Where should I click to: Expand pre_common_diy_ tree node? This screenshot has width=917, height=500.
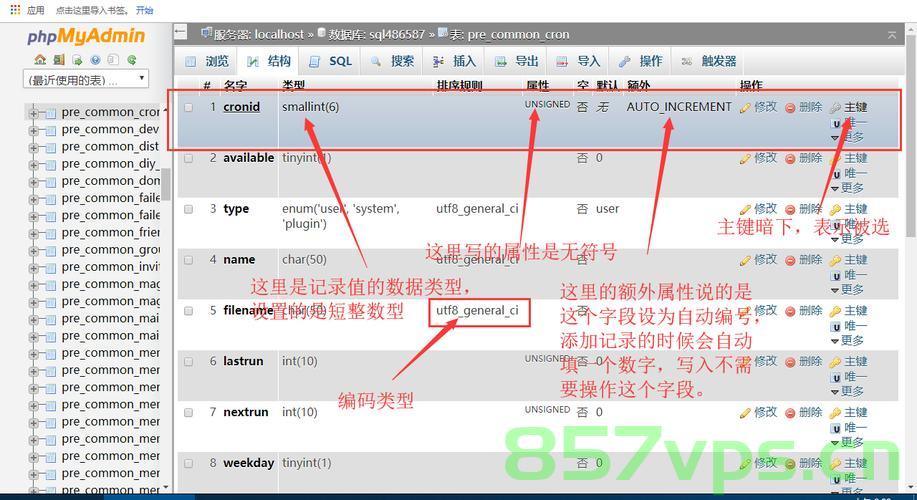coord(33,164)
